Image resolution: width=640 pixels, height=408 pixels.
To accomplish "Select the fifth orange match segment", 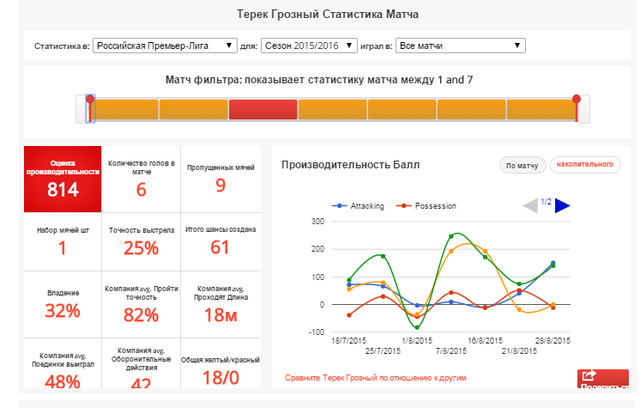I will point(402,109).
